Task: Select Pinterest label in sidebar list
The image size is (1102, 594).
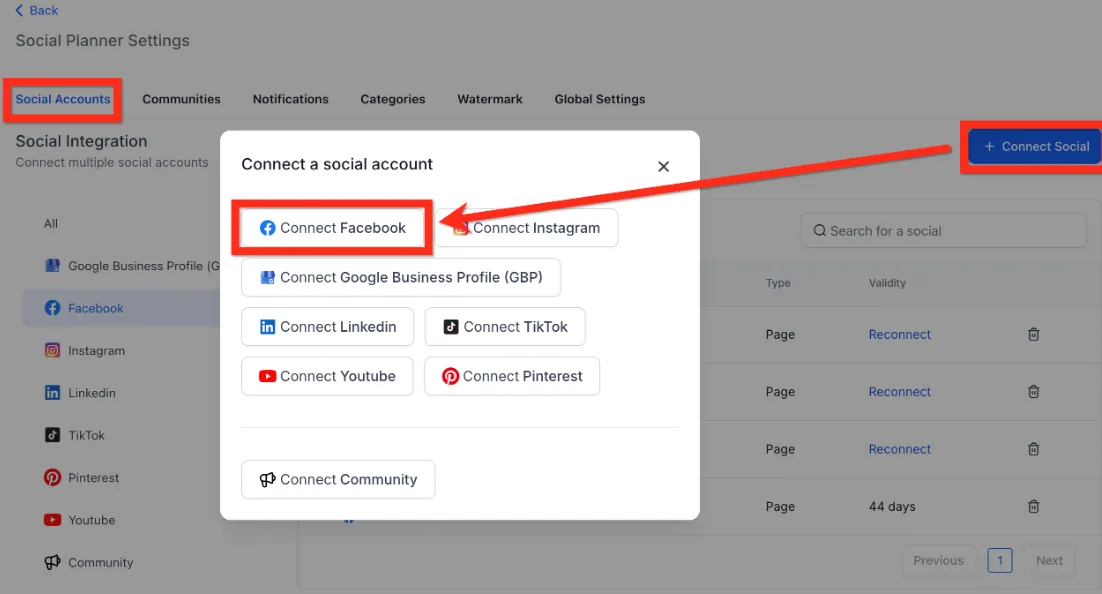Action: coord(93,477)
